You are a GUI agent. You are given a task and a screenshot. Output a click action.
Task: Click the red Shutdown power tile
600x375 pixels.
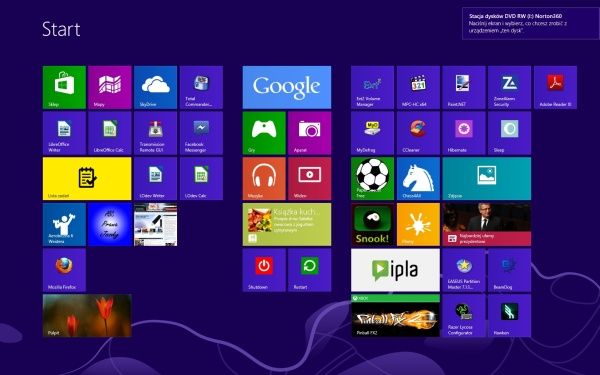point(264,270)
